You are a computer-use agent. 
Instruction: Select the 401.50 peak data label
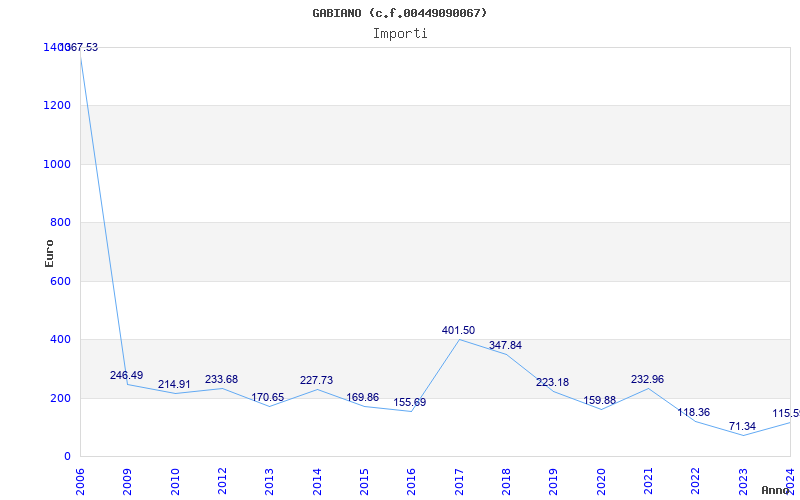[458, 331]
